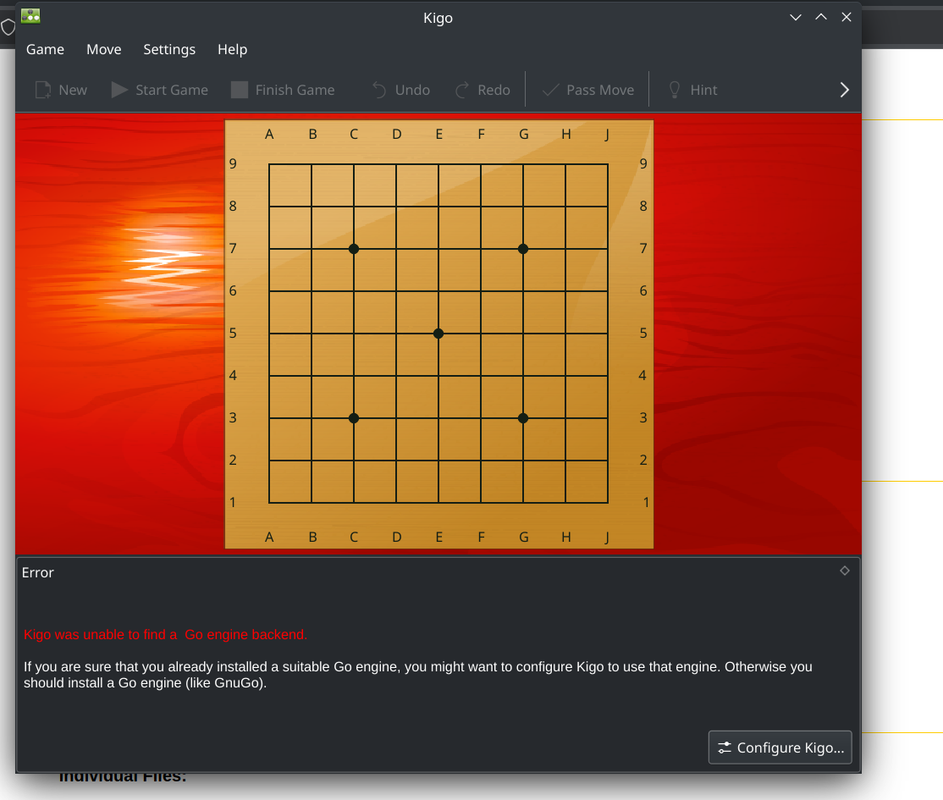Click Finish Game in the toolbar

pos(283,90)
